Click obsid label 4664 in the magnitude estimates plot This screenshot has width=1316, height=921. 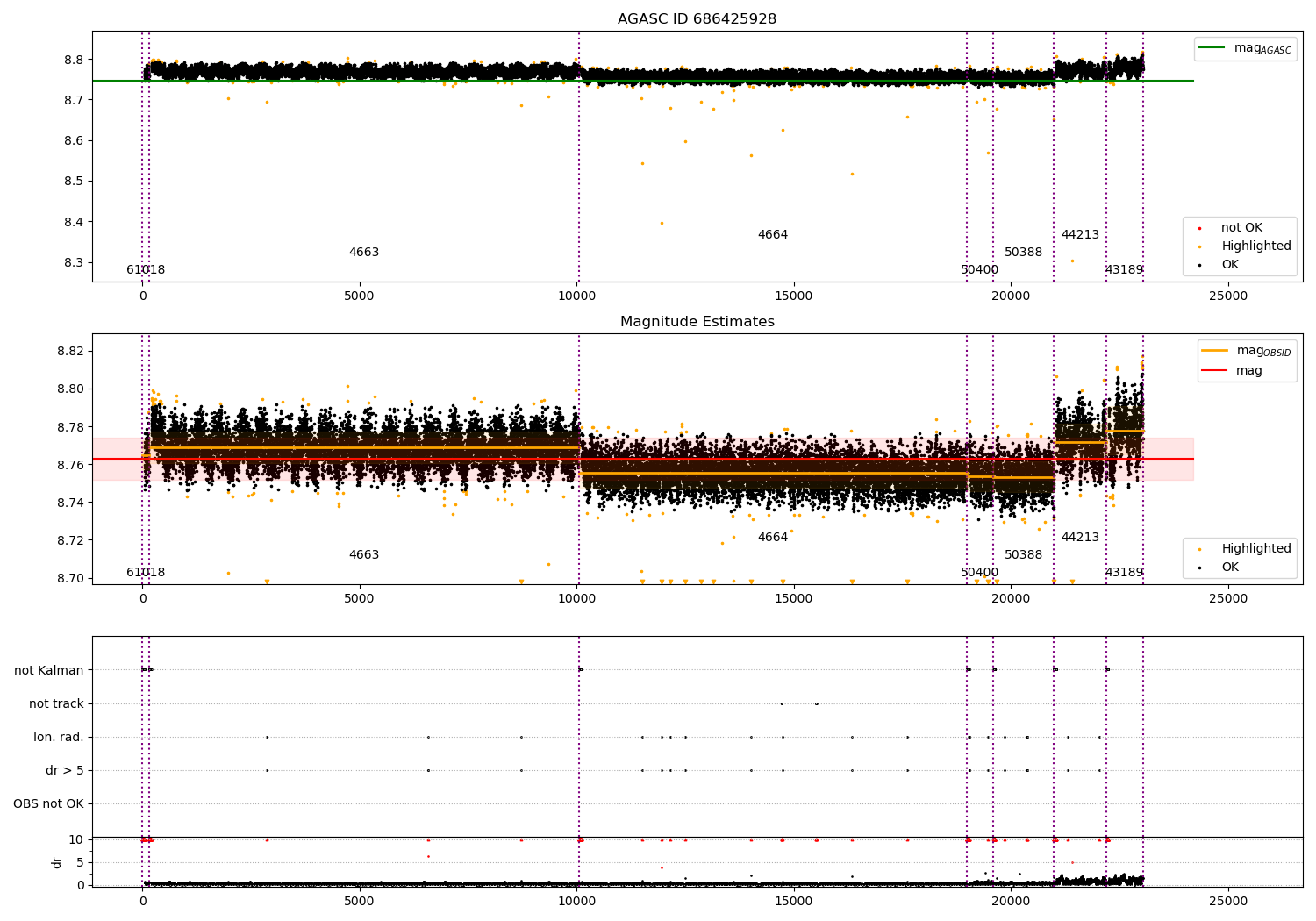coord(772,538)
